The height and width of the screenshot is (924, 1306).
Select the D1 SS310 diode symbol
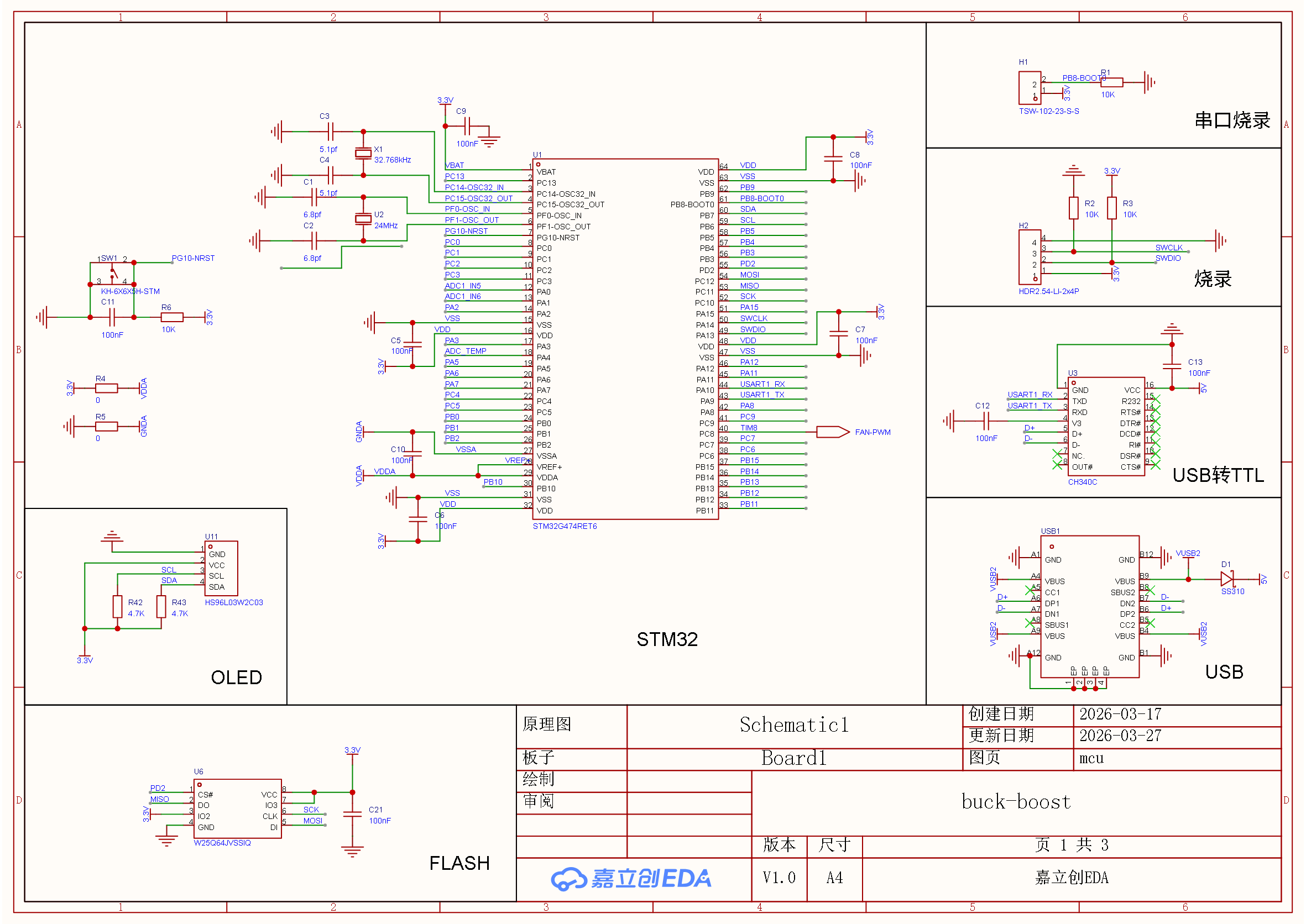click(1227, 579)
